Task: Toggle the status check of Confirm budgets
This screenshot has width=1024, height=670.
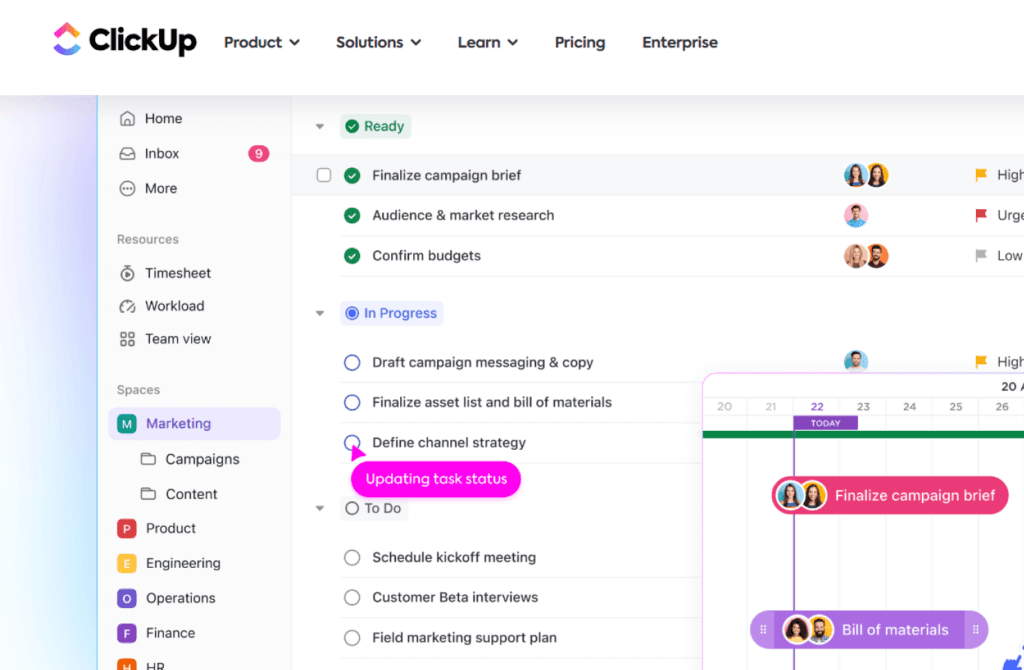Action: click(352, 255)
